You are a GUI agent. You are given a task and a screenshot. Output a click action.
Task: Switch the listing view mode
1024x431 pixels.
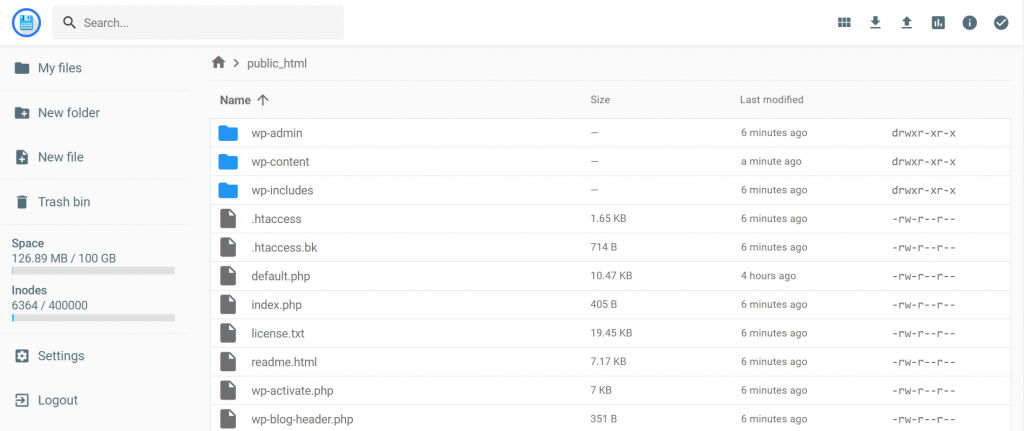click(x=844, y=22)
